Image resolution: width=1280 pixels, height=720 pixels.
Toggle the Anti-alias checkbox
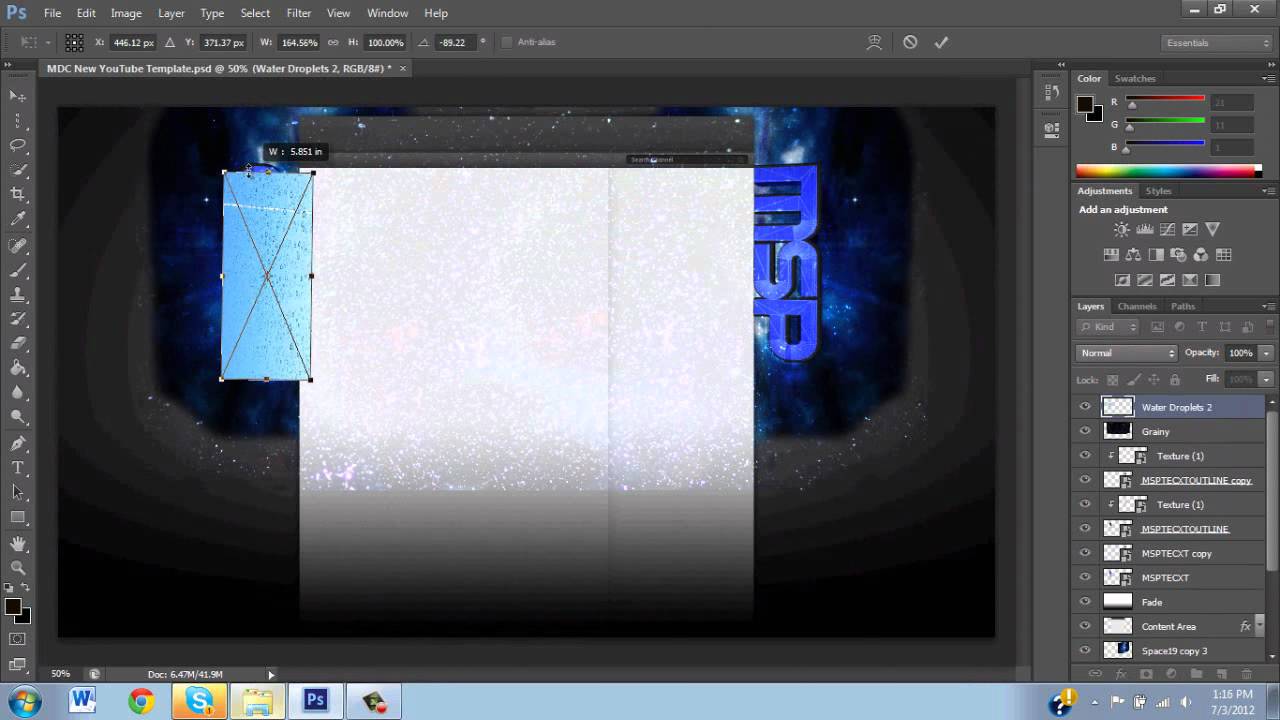506,42
